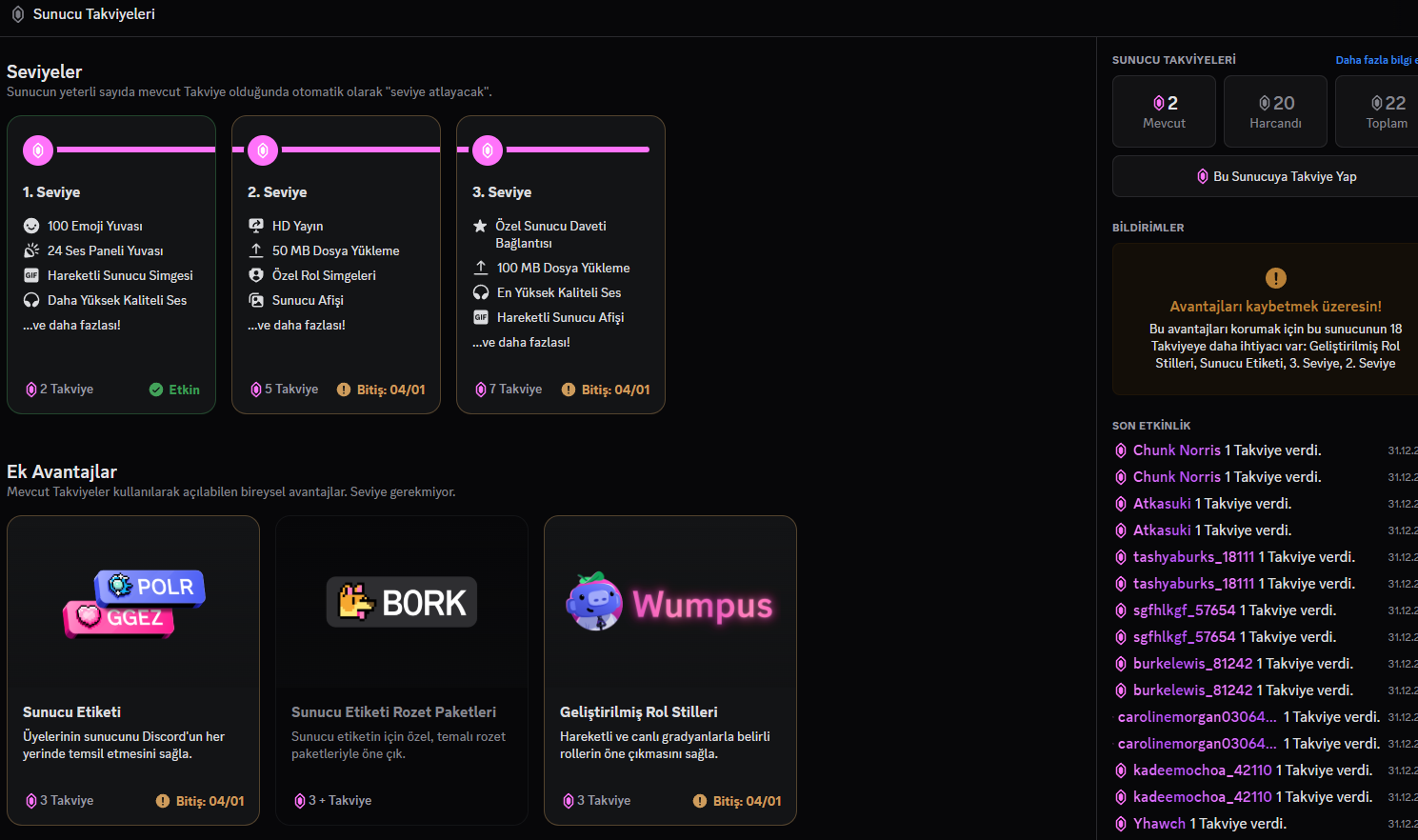Click the '...ve daha fazlası!' text in 3. Seviye
Image resolution: width=1418 pixels, height=840 pixels.
(521, 342)
